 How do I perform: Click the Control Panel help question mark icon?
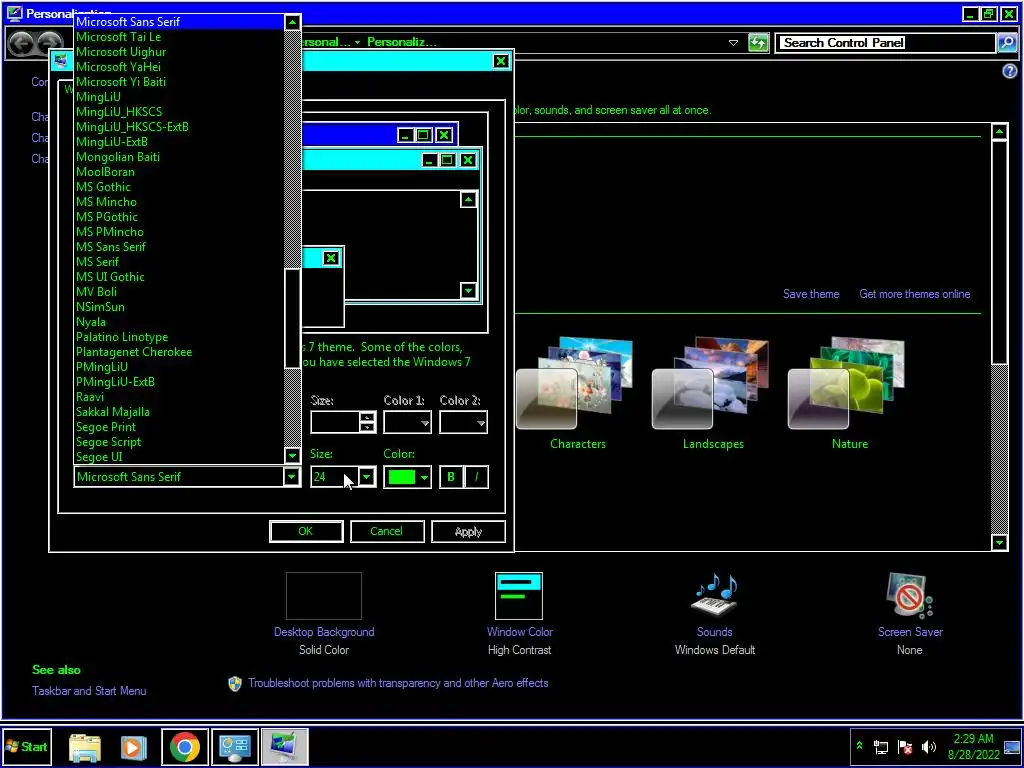tap(1010, 71)
